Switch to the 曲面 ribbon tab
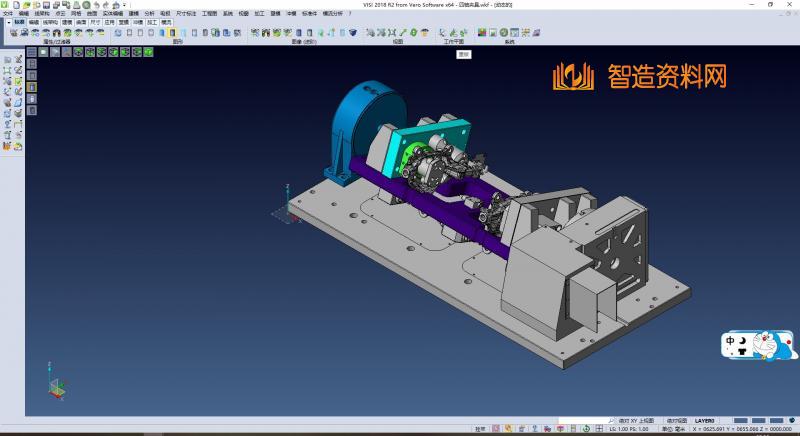Viewport: 800px width, 436px height. pyautogui.click(x=81, y=20)
